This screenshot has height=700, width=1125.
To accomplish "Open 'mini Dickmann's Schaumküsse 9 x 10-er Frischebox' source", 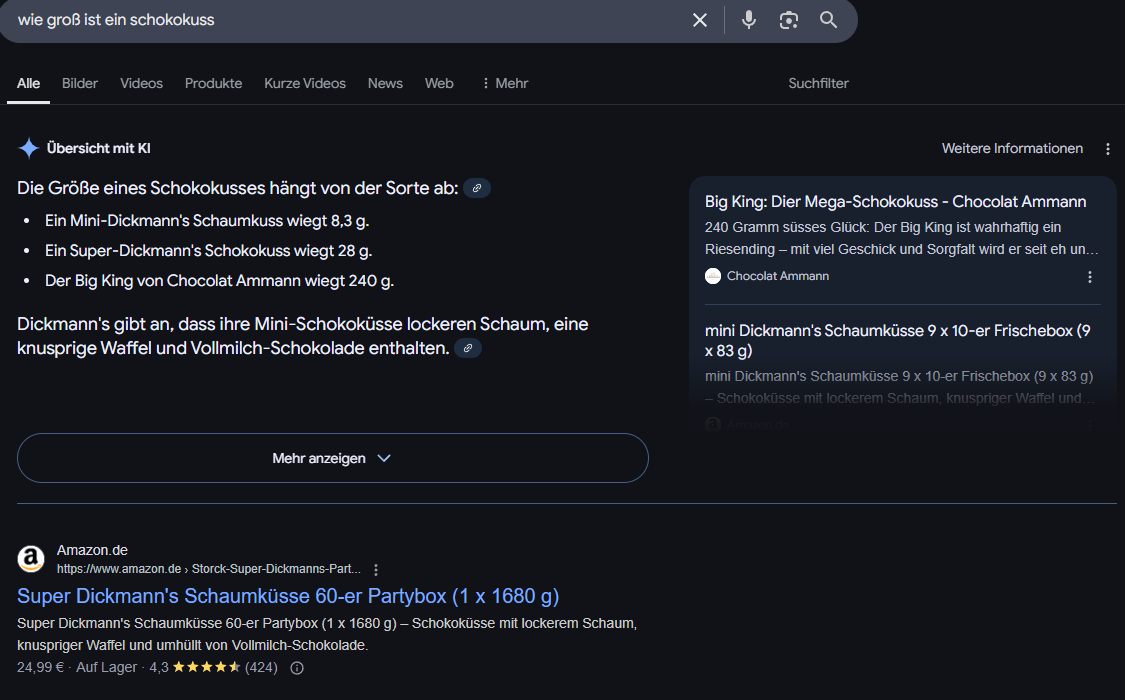I will [x=898, y=341].
